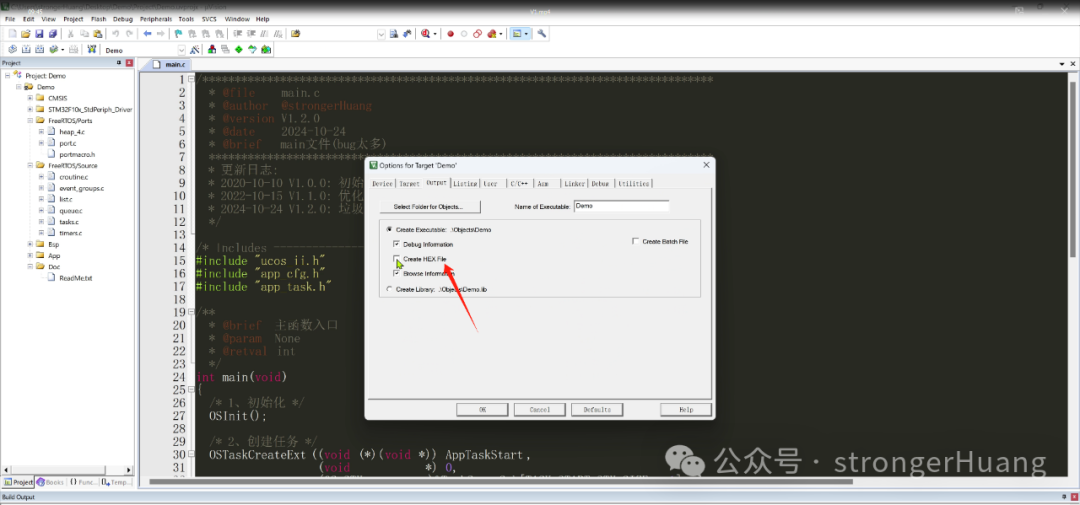Click the Disable All Breakpoints icon

tap(477, 34)
